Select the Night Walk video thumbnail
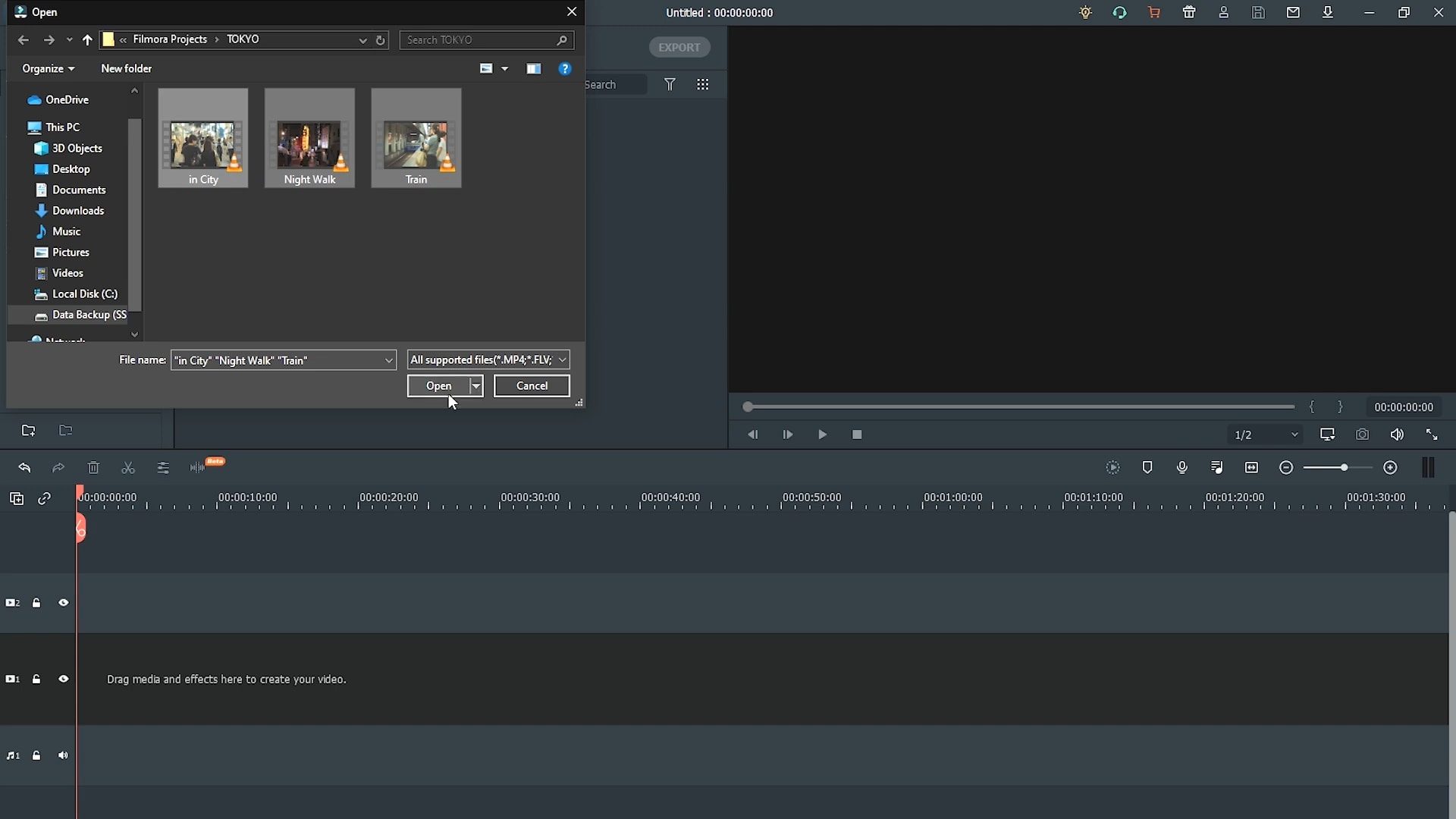This screenshot has height=819, width=1456. point(310,137)
